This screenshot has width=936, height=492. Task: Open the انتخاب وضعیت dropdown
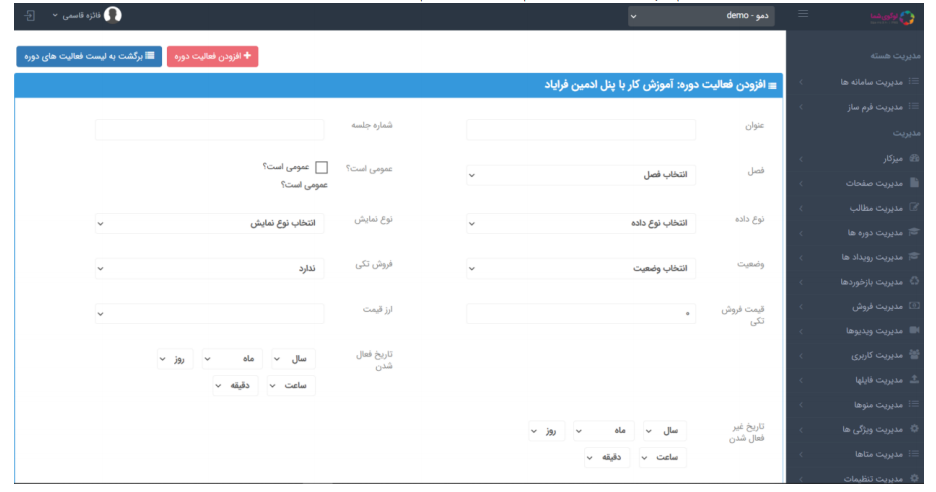[x=580, y=269]
